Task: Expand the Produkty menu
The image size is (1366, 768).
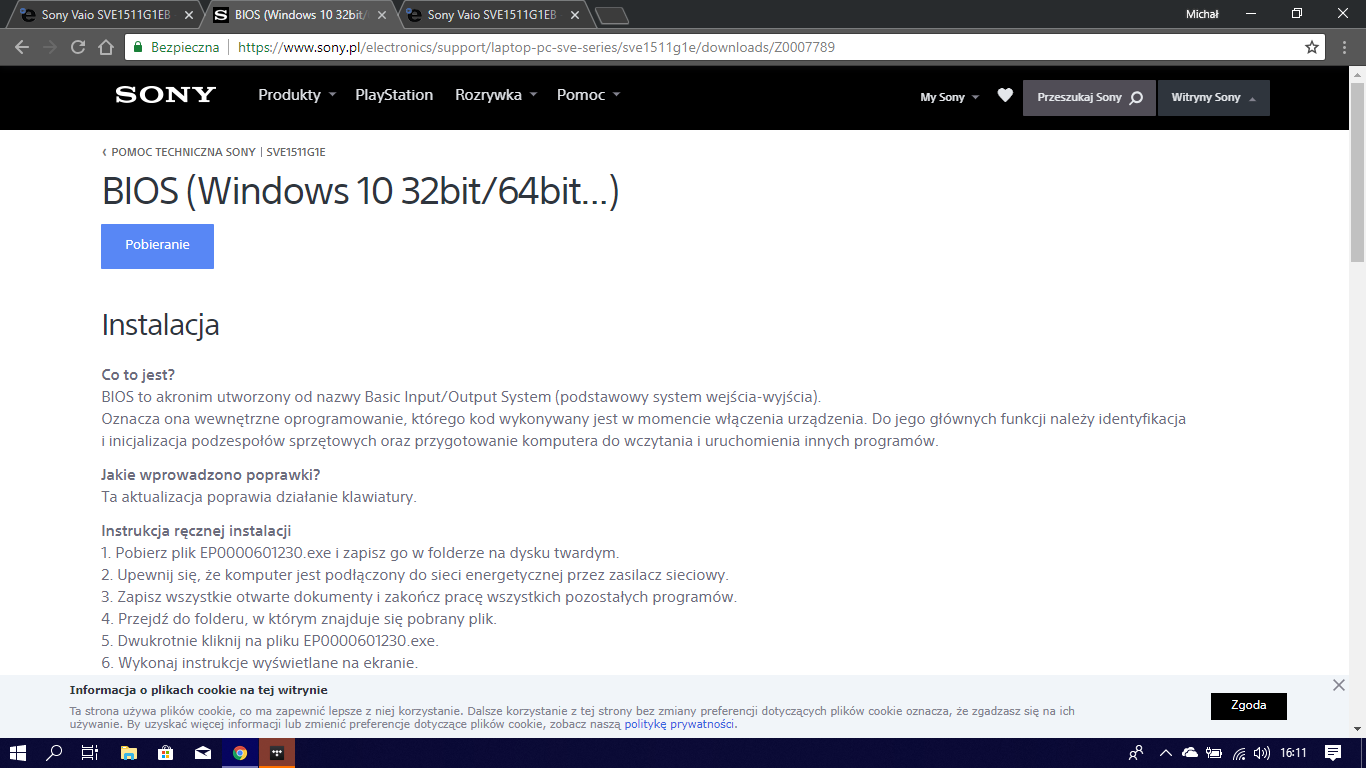Action: 297,95
